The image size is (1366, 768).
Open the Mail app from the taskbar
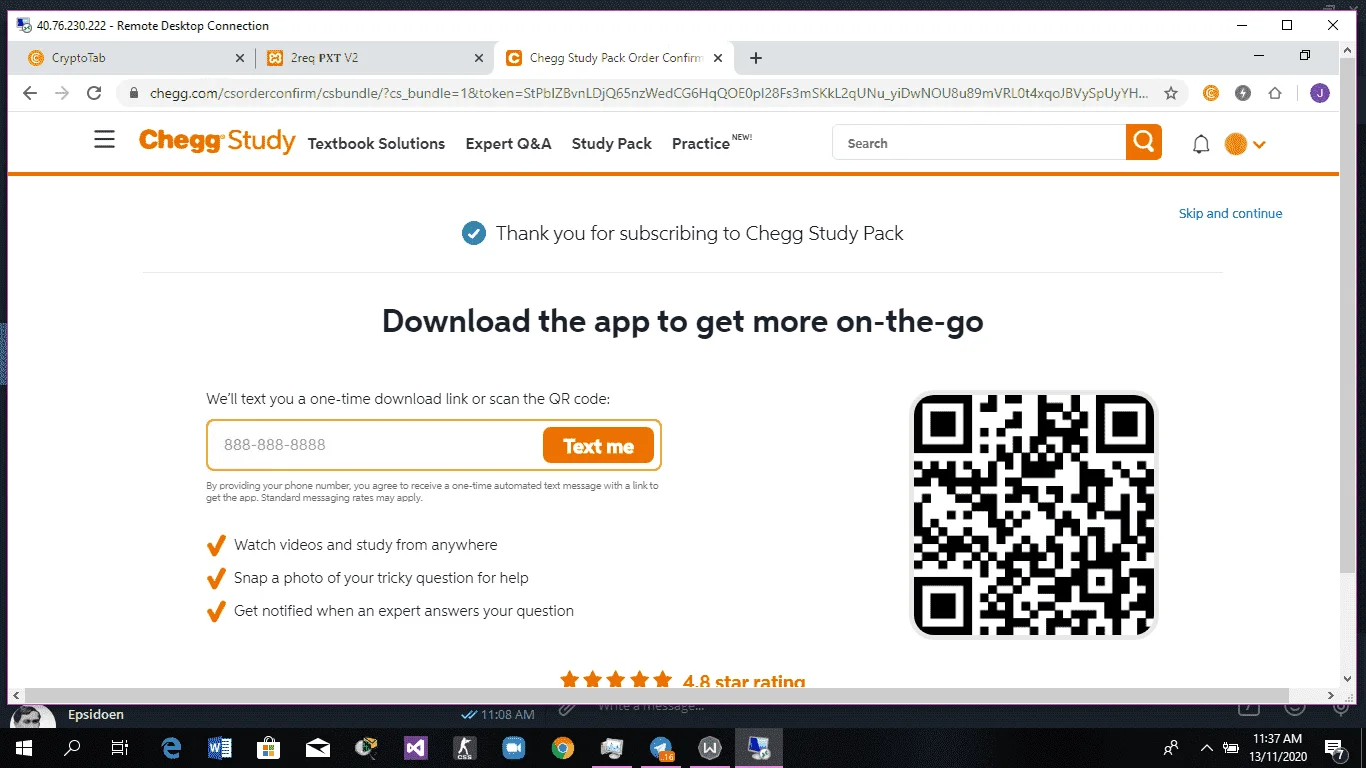tap(318, 747)
